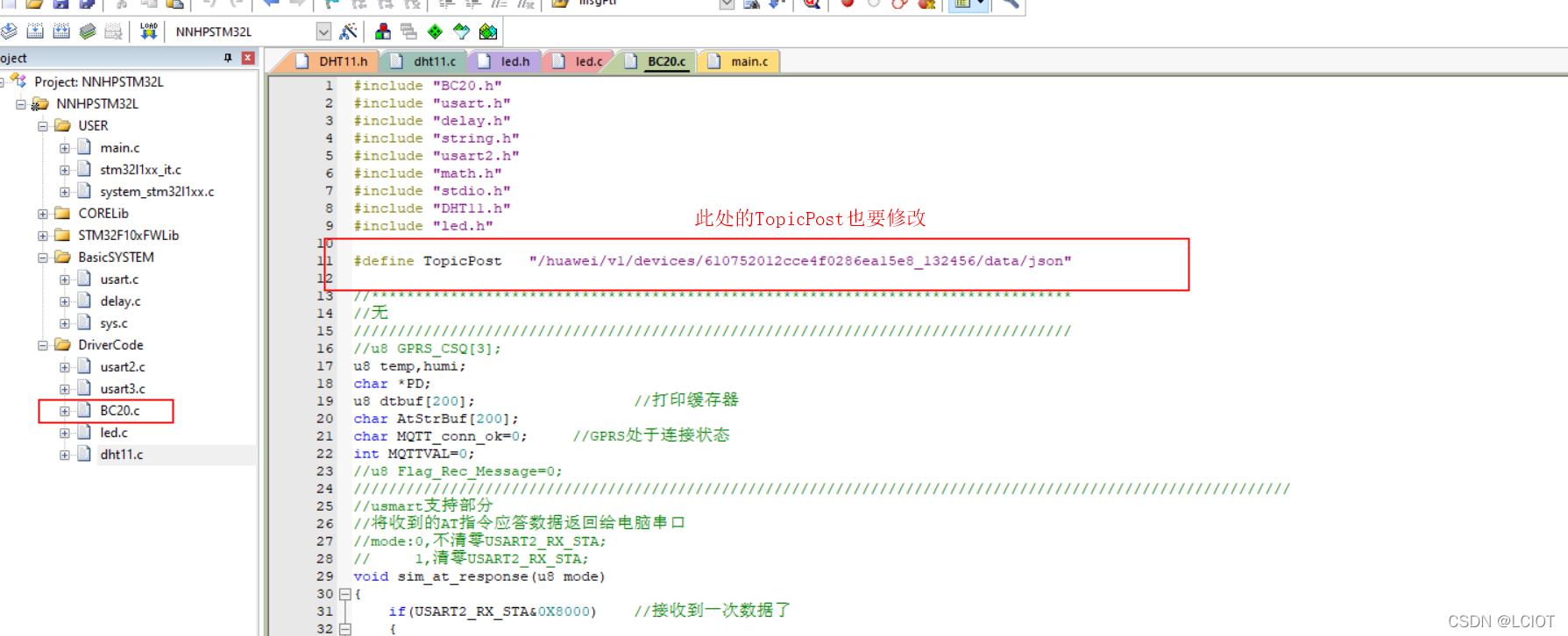
Task: Open the NNHPSTM32L target selection dropdown
Action: point(323,32)
